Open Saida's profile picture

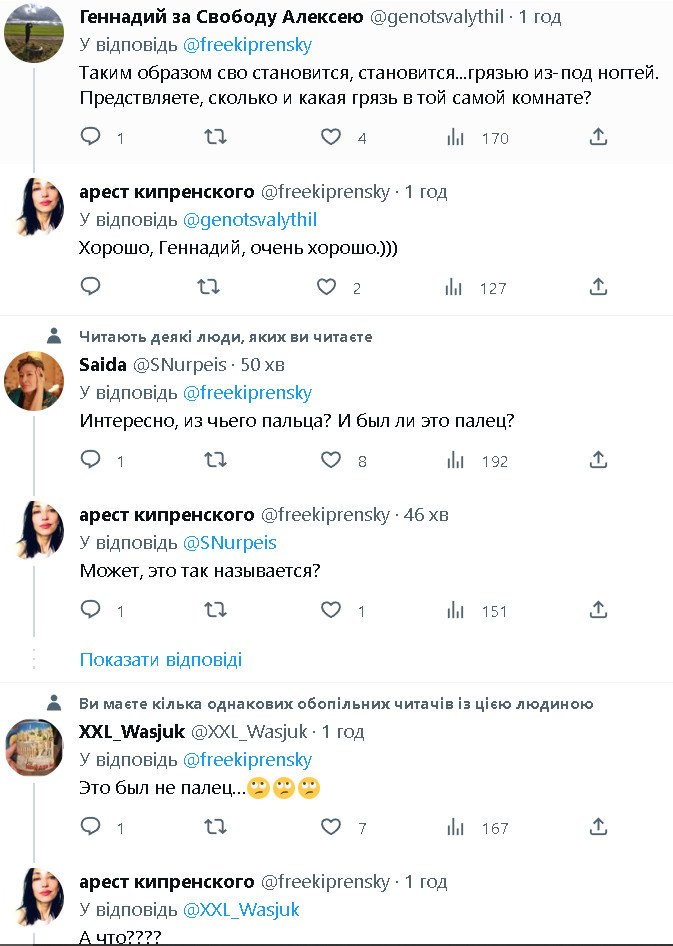(x=34, y=381)
